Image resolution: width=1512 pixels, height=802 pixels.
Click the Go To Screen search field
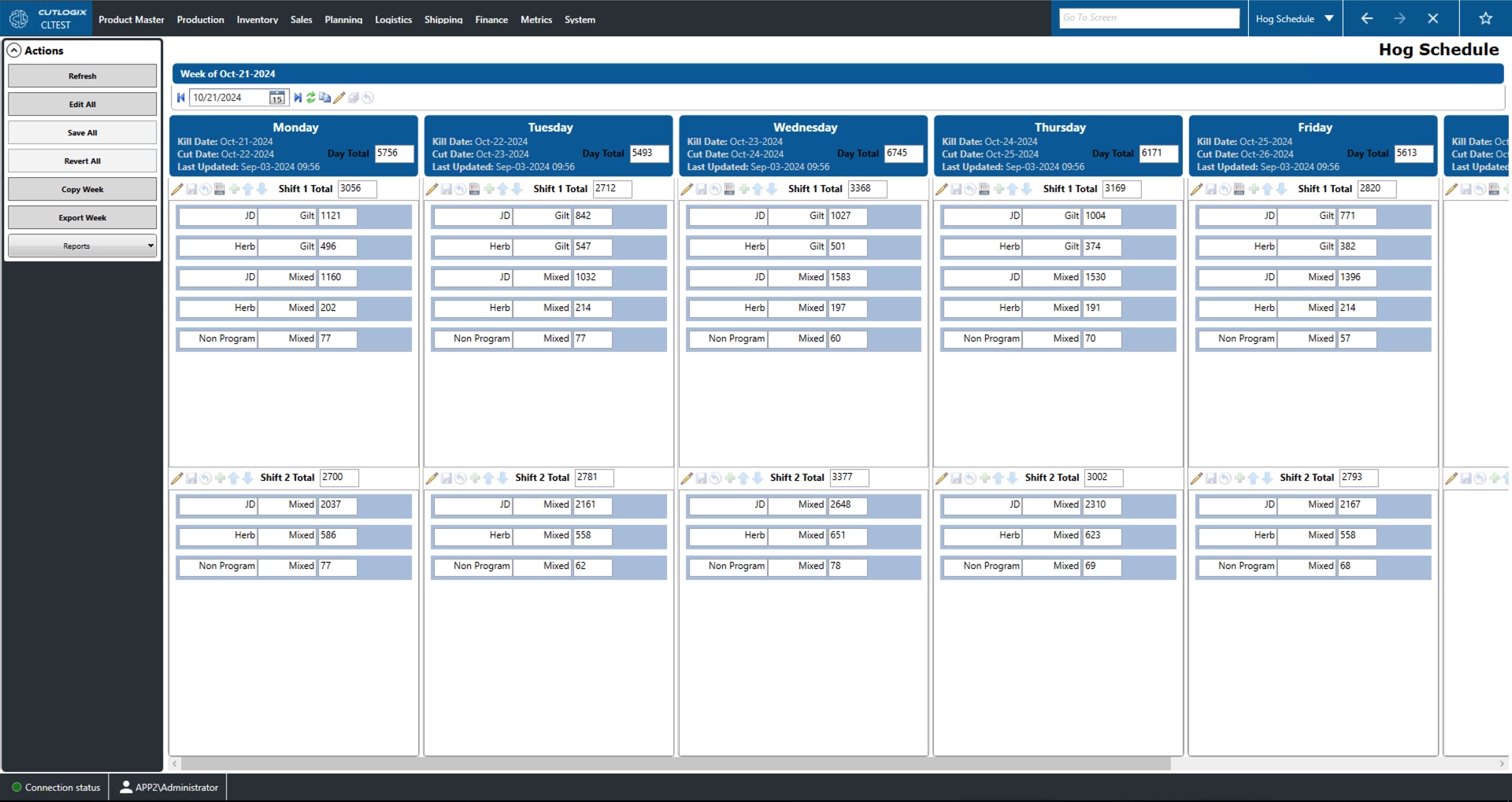tap(1148, 18)
